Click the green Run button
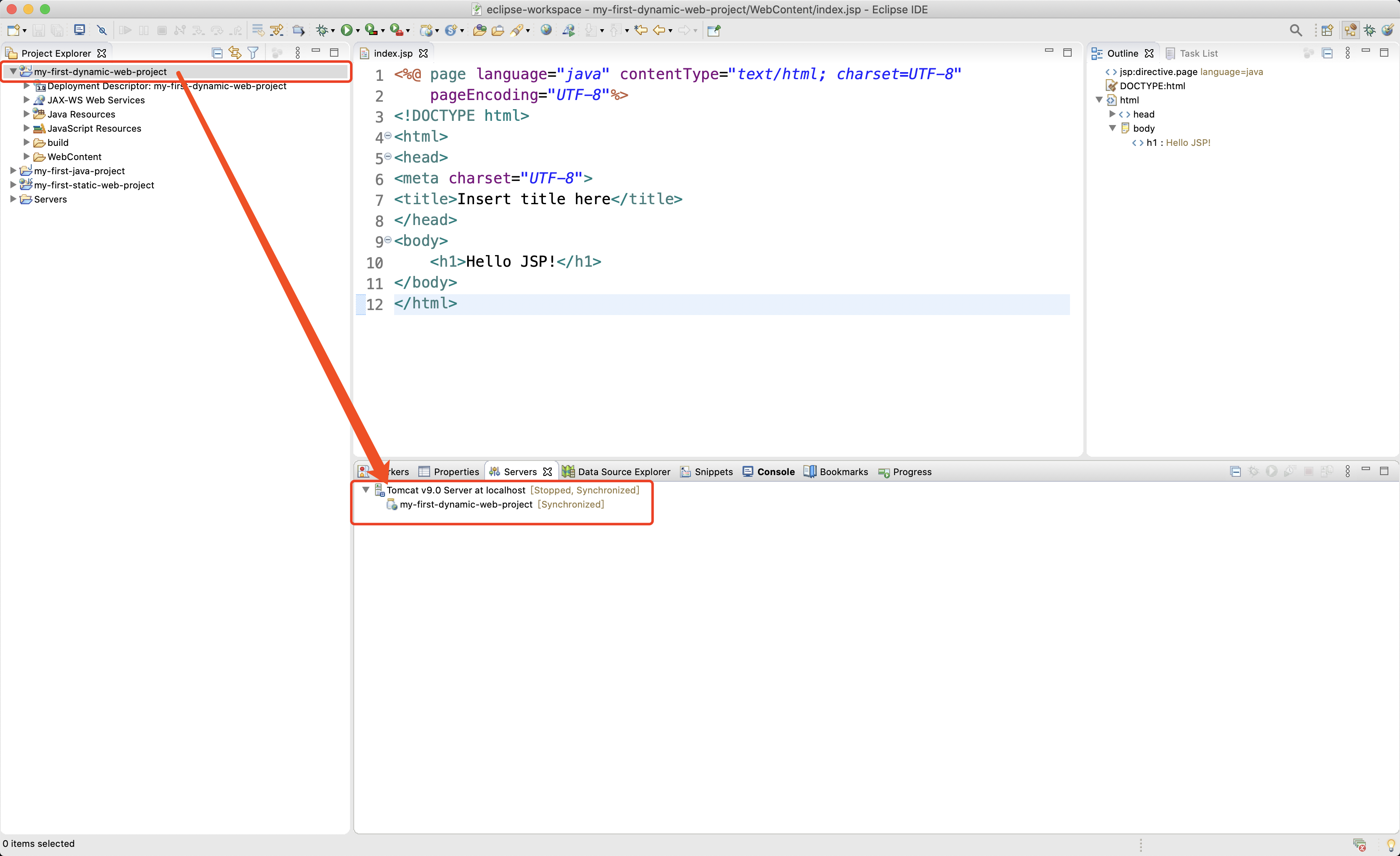Screen dimensions: 1400x856 tap(347, 30)
